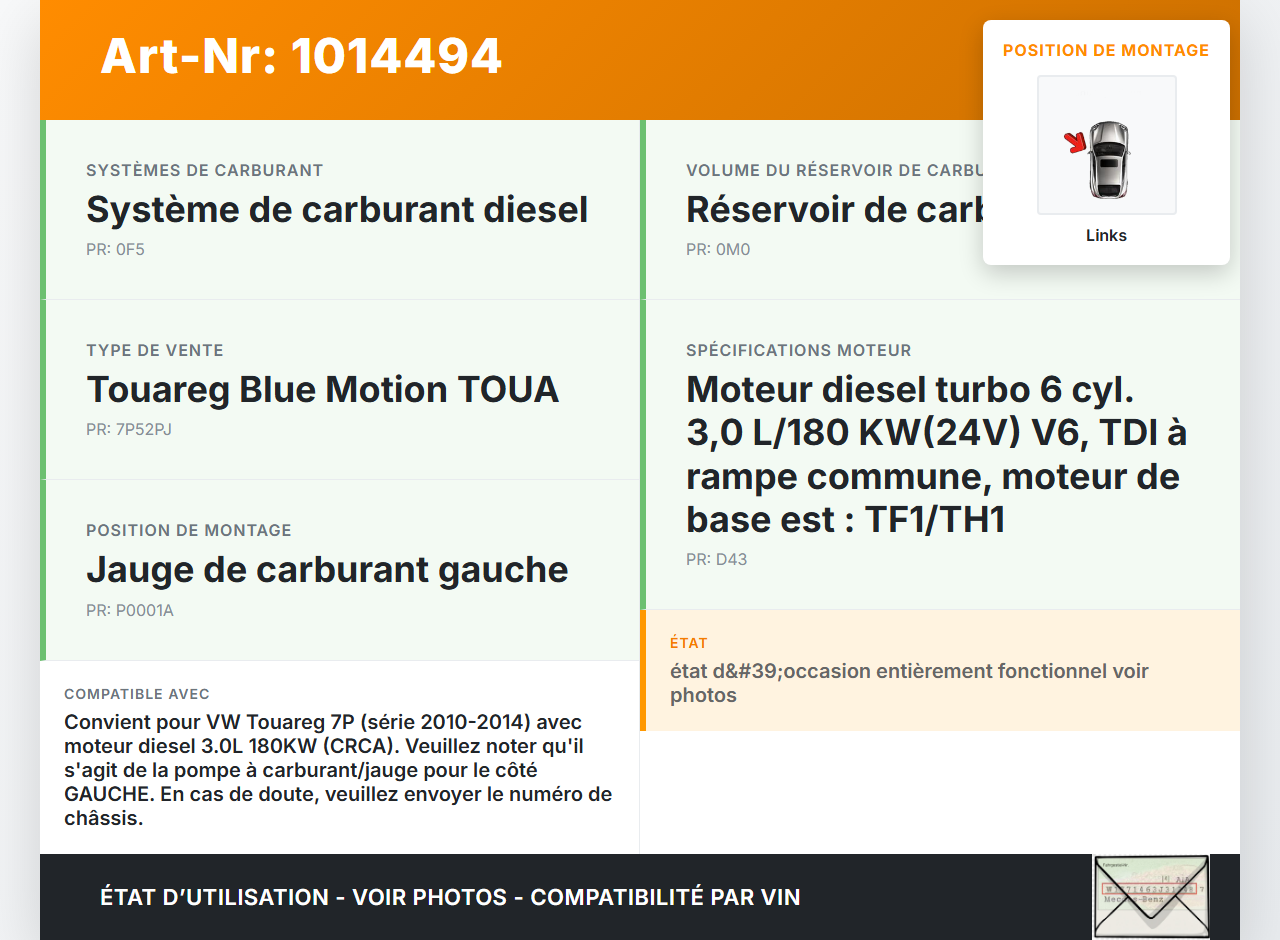This screenshot has height=940, width=1280.
Task: Click the PR: 0F5 code
Action: tap(115, 250)
